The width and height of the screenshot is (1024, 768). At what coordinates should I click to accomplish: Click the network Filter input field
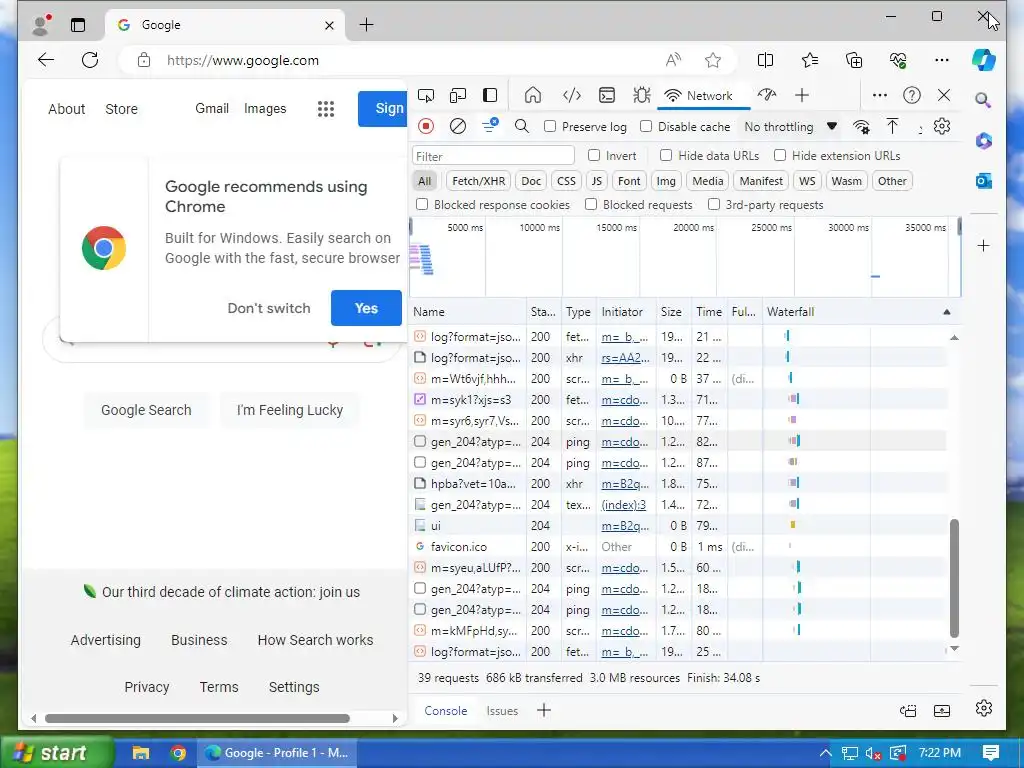(x=493, y=156)
